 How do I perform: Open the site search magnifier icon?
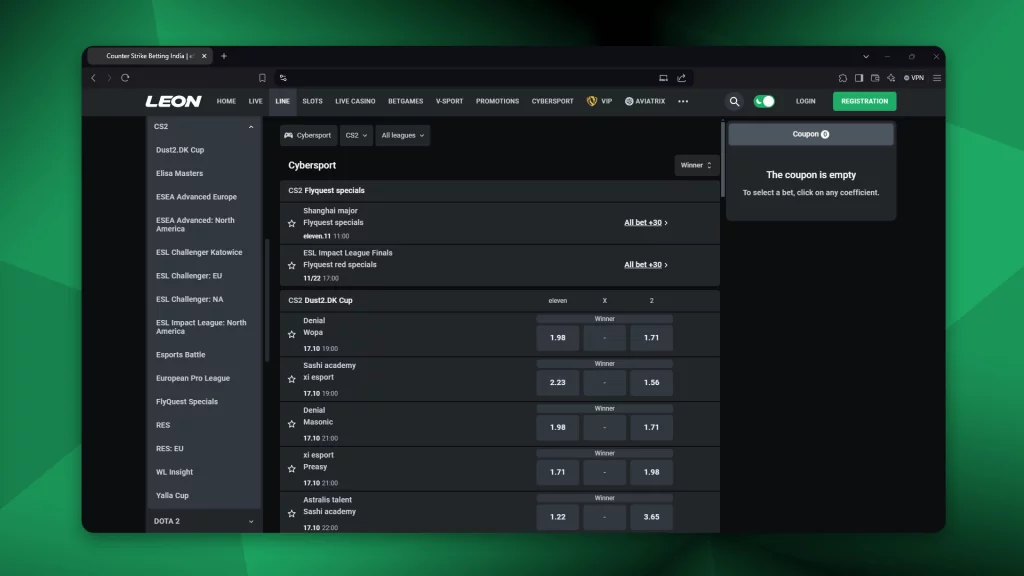734,101
